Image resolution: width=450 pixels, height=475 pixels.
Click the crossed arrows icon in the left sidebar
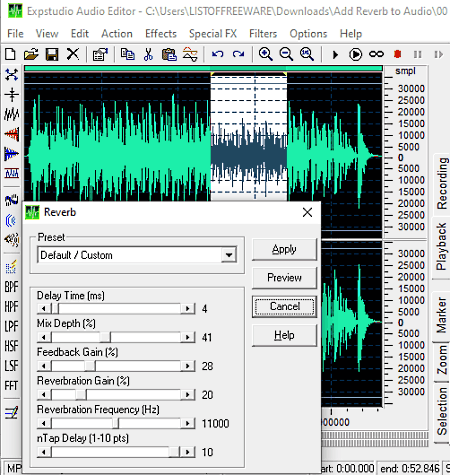(12, 75)
